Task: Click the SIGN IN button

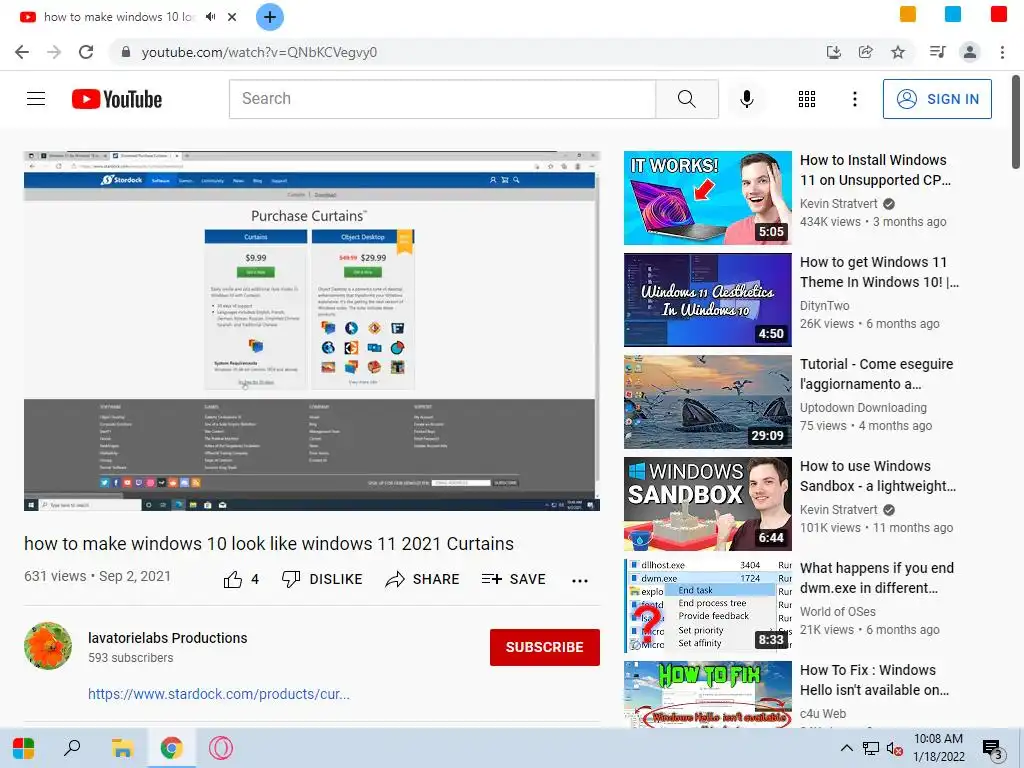Action: pyautogui.click(x=937, y=99)
